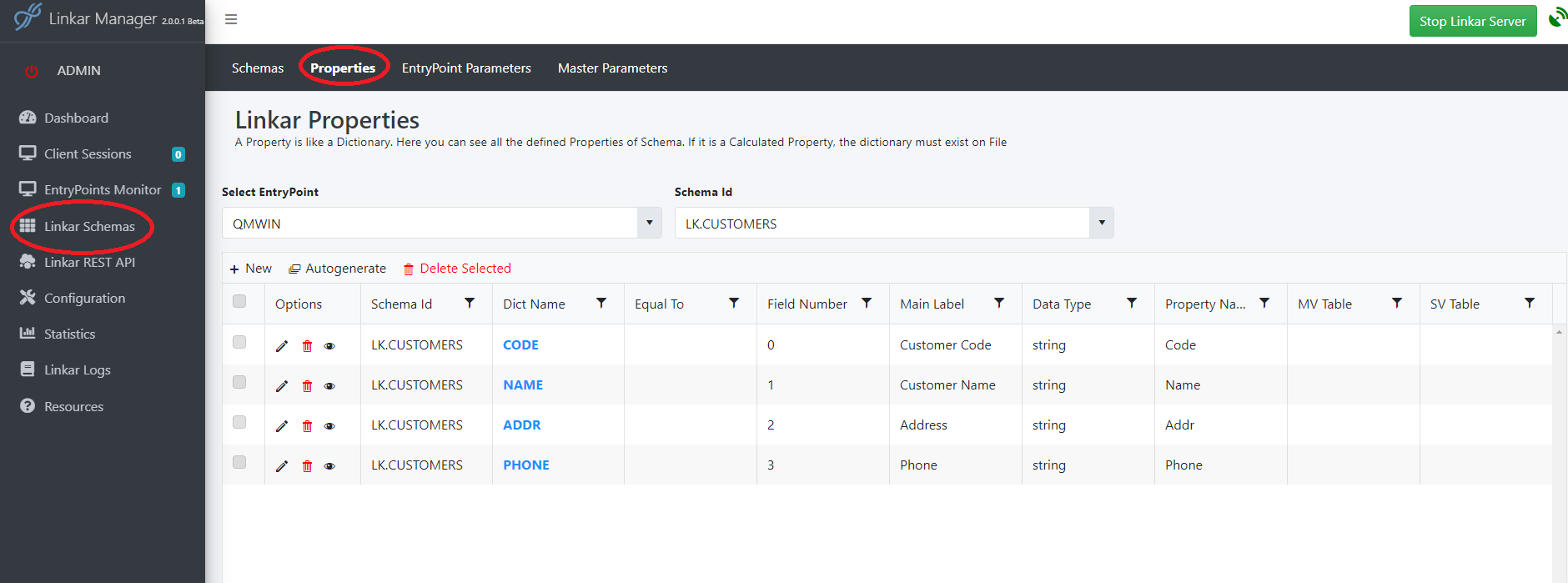Toggle the select-all header checkbox
1568x583 pixels.
tap(239, 301)
